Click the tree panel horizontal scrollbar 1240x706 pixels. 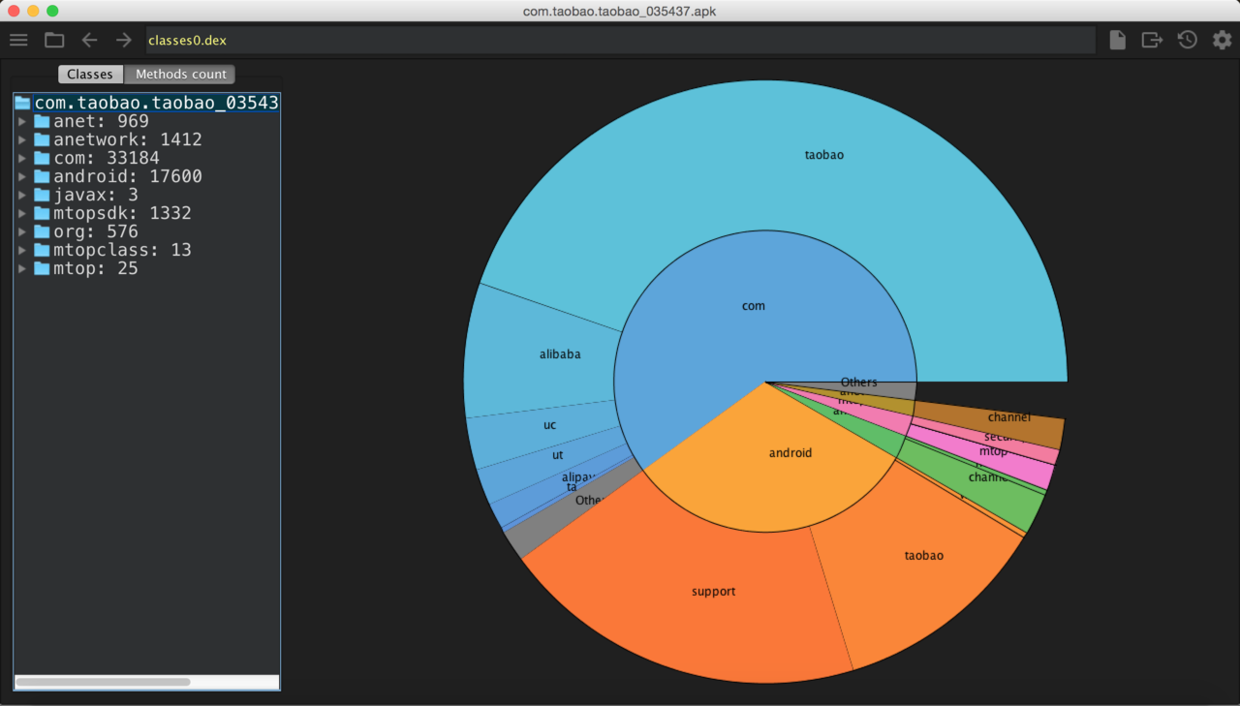(x=103, y=682)
